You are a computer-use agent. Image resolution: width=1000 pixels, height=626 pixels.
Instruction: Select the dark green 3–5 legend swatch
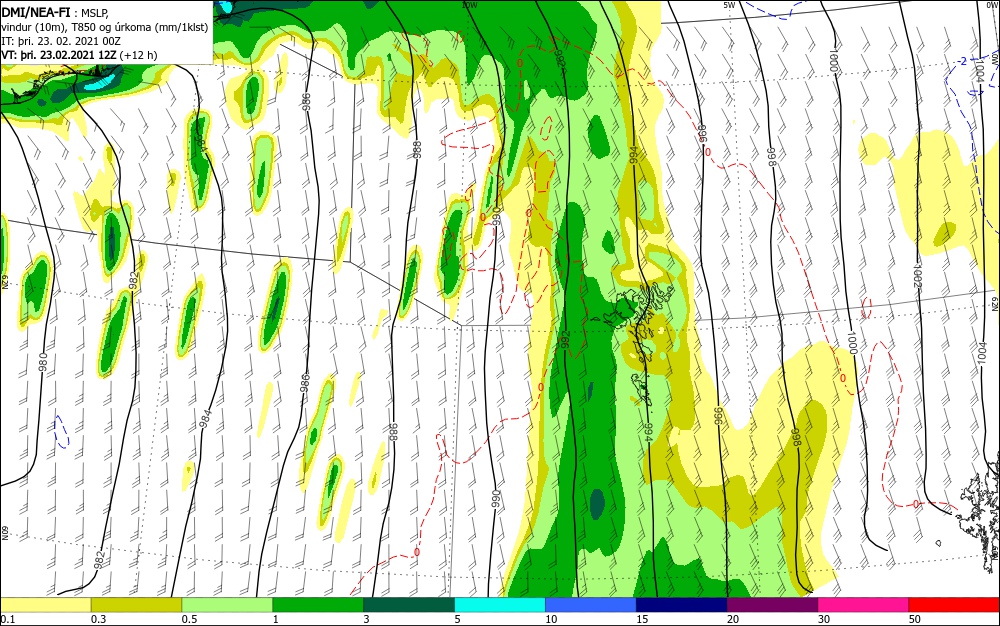[x=409, y=605]
